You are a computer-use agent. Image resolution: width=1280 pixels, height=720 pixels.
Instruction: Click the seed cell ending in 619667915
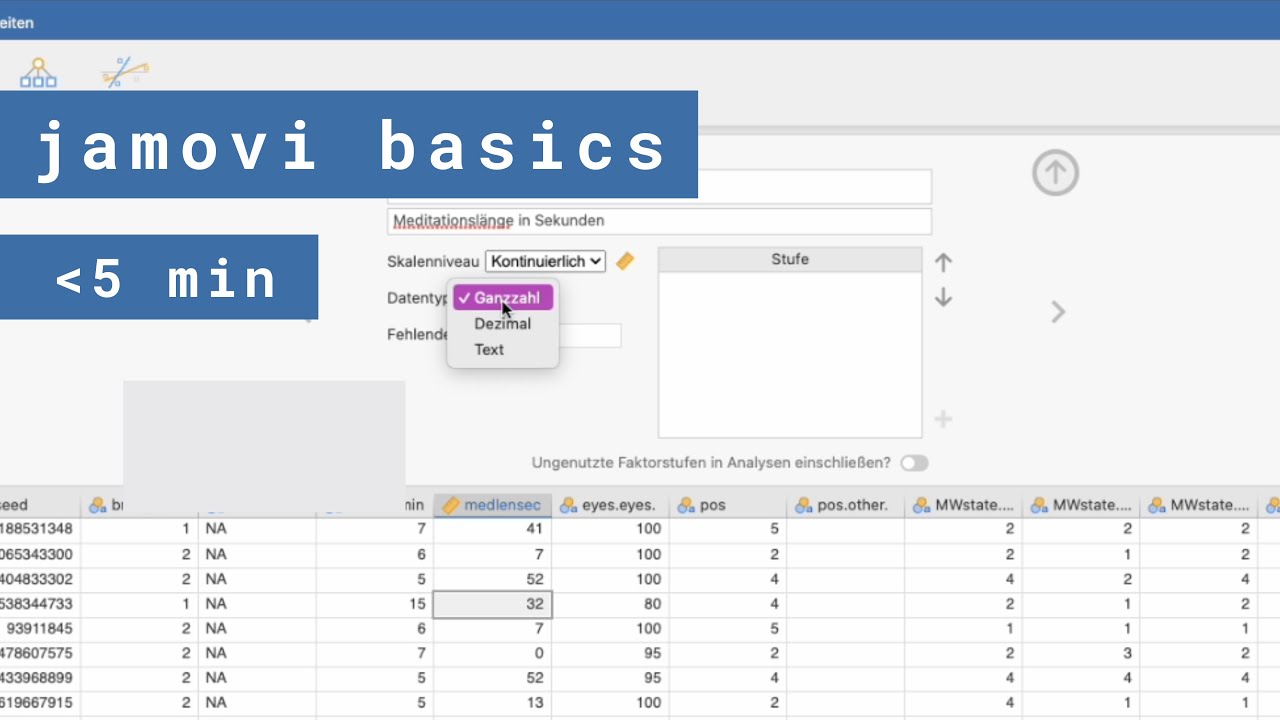click(x=40, y=703)
